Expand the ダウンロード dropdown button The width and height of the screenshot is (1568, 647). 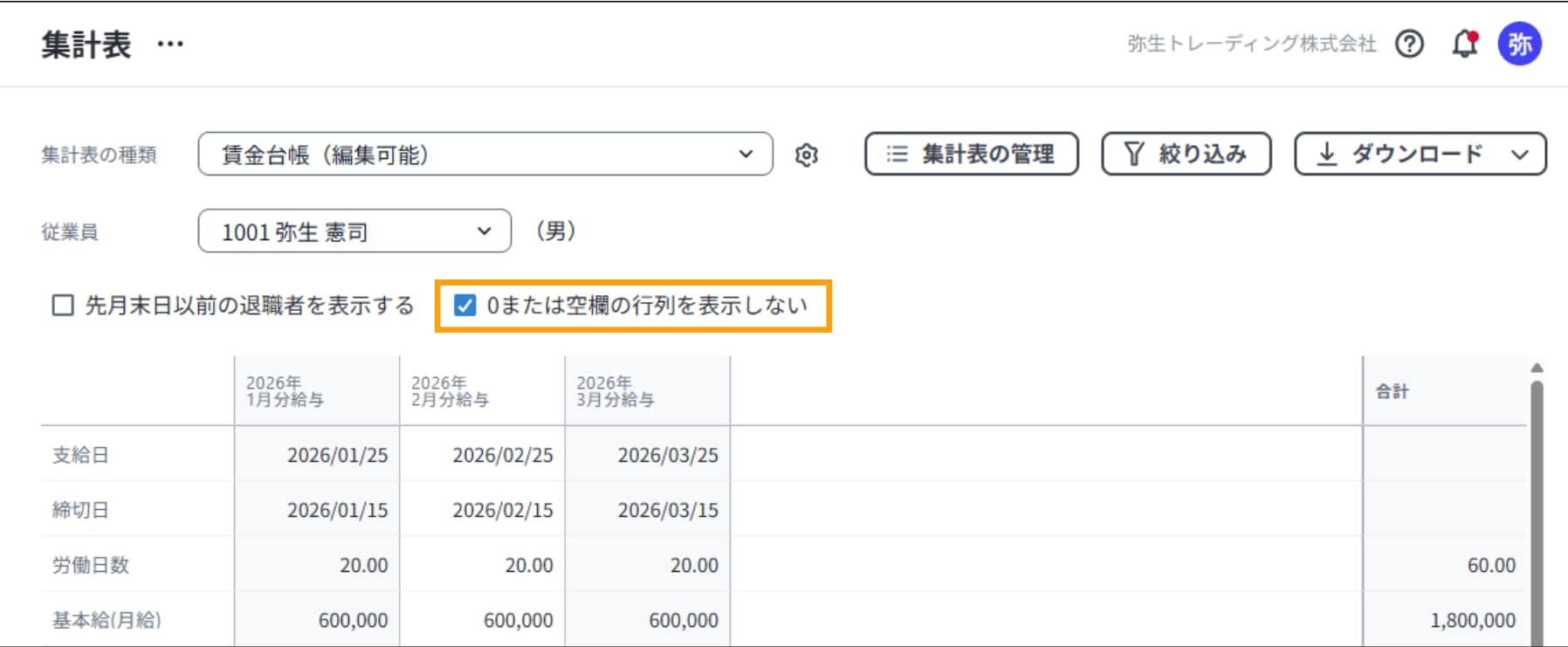[x=1420, y=154]
